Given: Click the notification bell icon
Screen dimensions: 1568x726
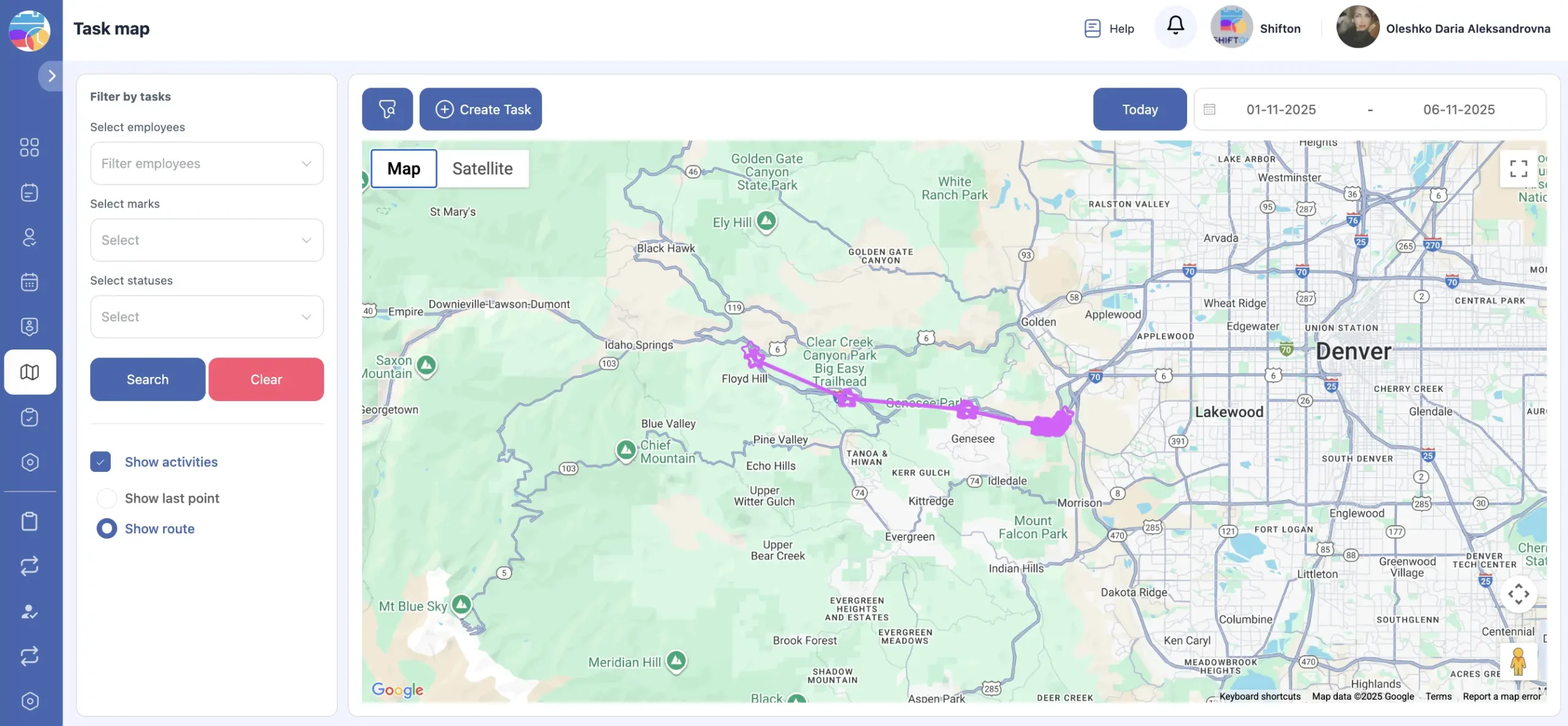Looking at the screenshot, I should (x=1175, y=26).
